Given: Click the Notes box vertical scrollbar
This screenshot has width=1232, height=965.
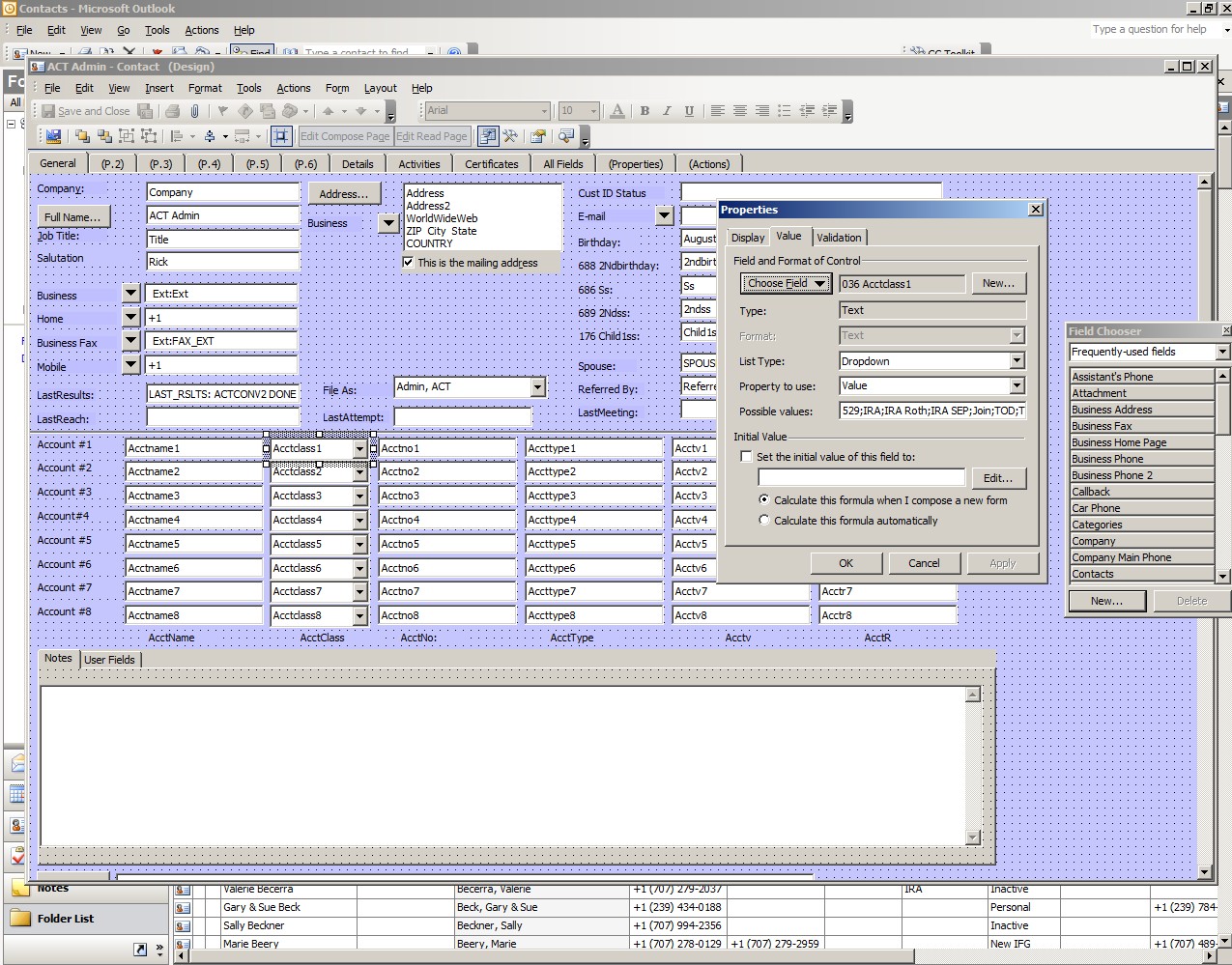Looking at the screenshot, I should tap(973, 766).
